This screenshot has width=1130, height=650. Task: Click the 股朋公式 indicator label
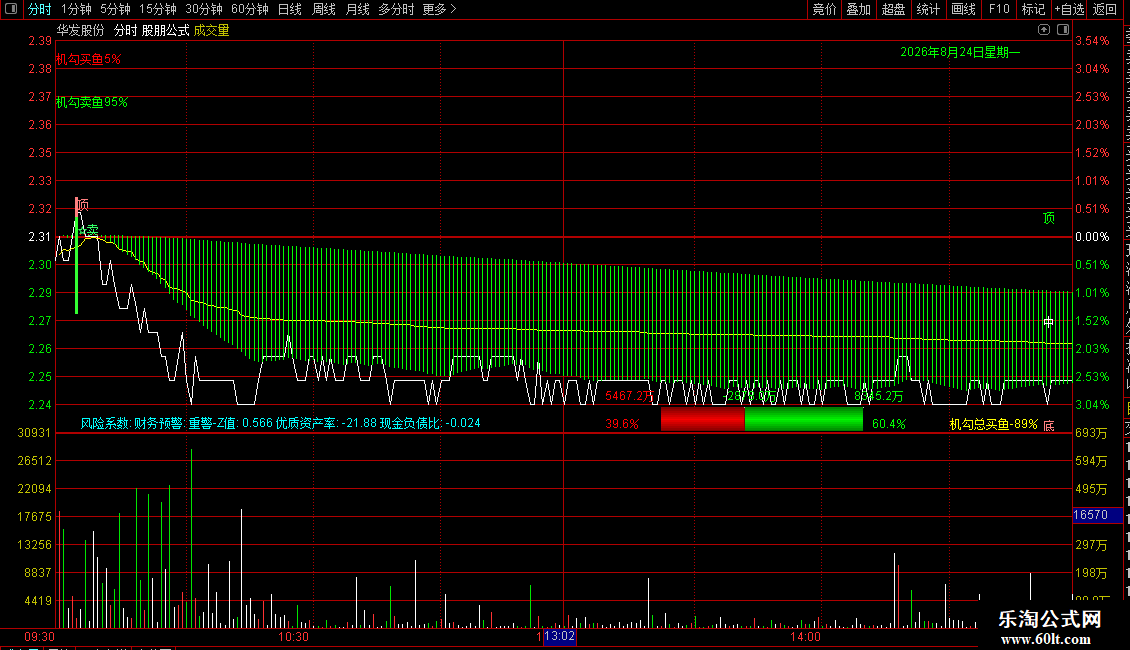165,30
